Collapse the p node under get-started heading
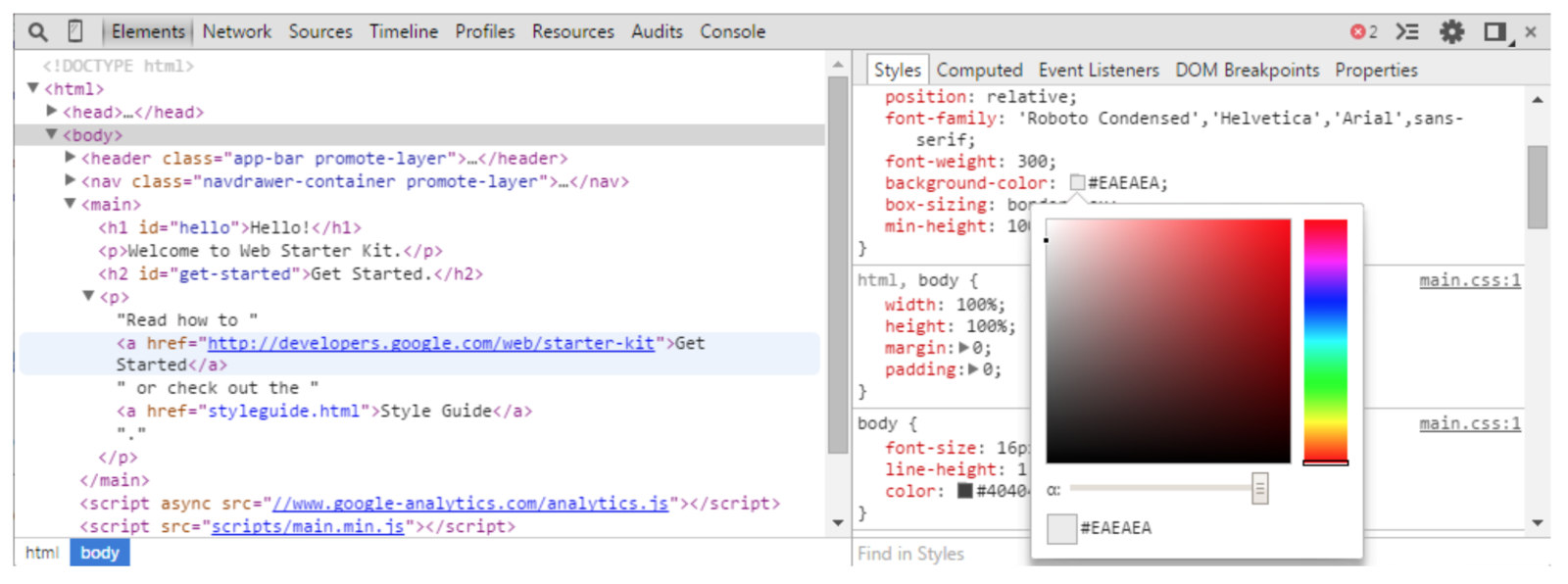 pos(88,296)
